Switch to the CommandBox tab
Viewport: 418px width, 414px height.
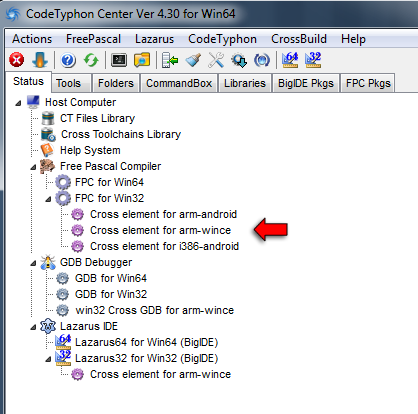(179, 83)
